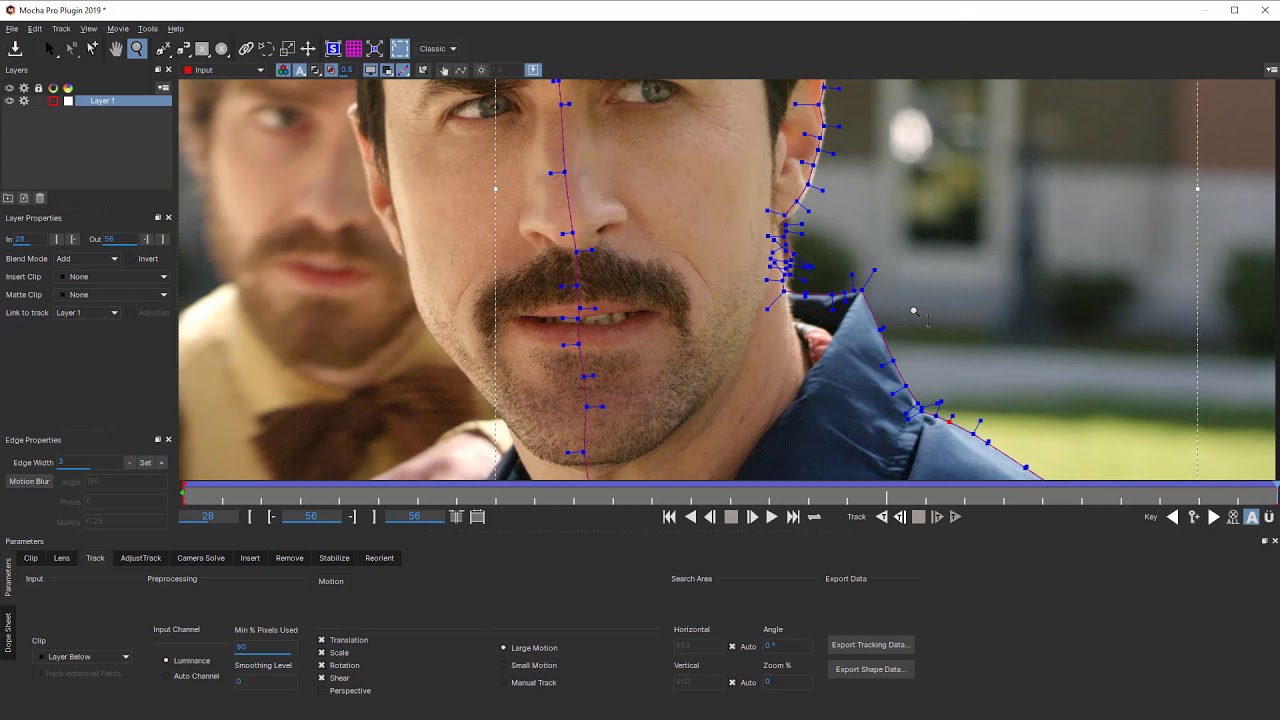
Task: Select the Create X-Spline Layer tool
Action: tap(163, 48)
